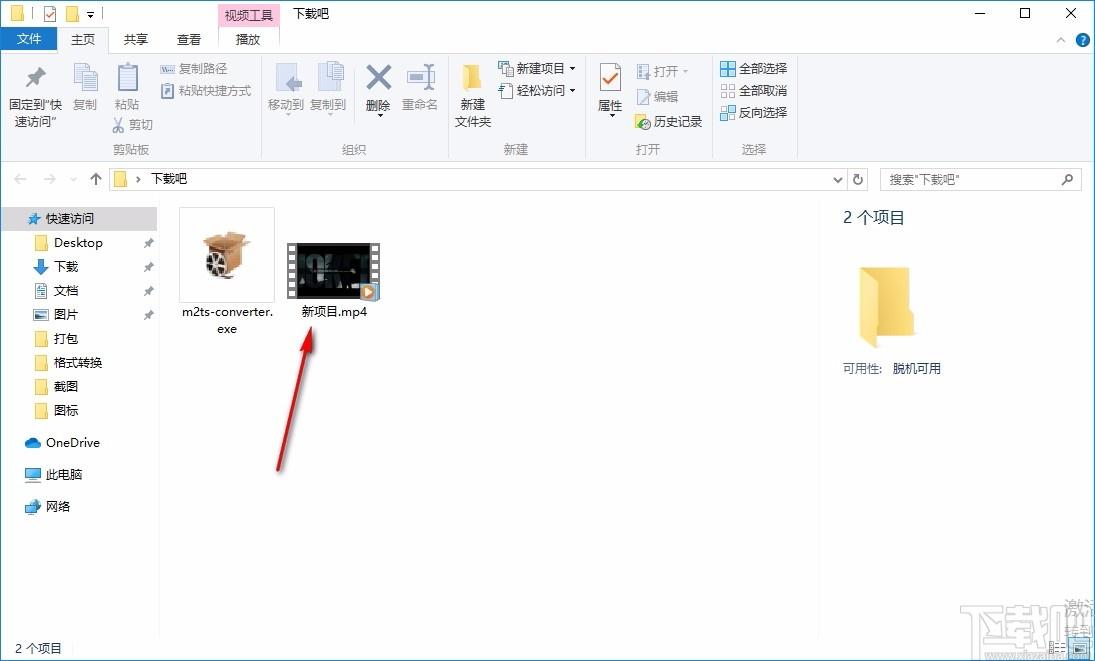Switch to the Share tab
The image size is (1095, 661).
135,39
